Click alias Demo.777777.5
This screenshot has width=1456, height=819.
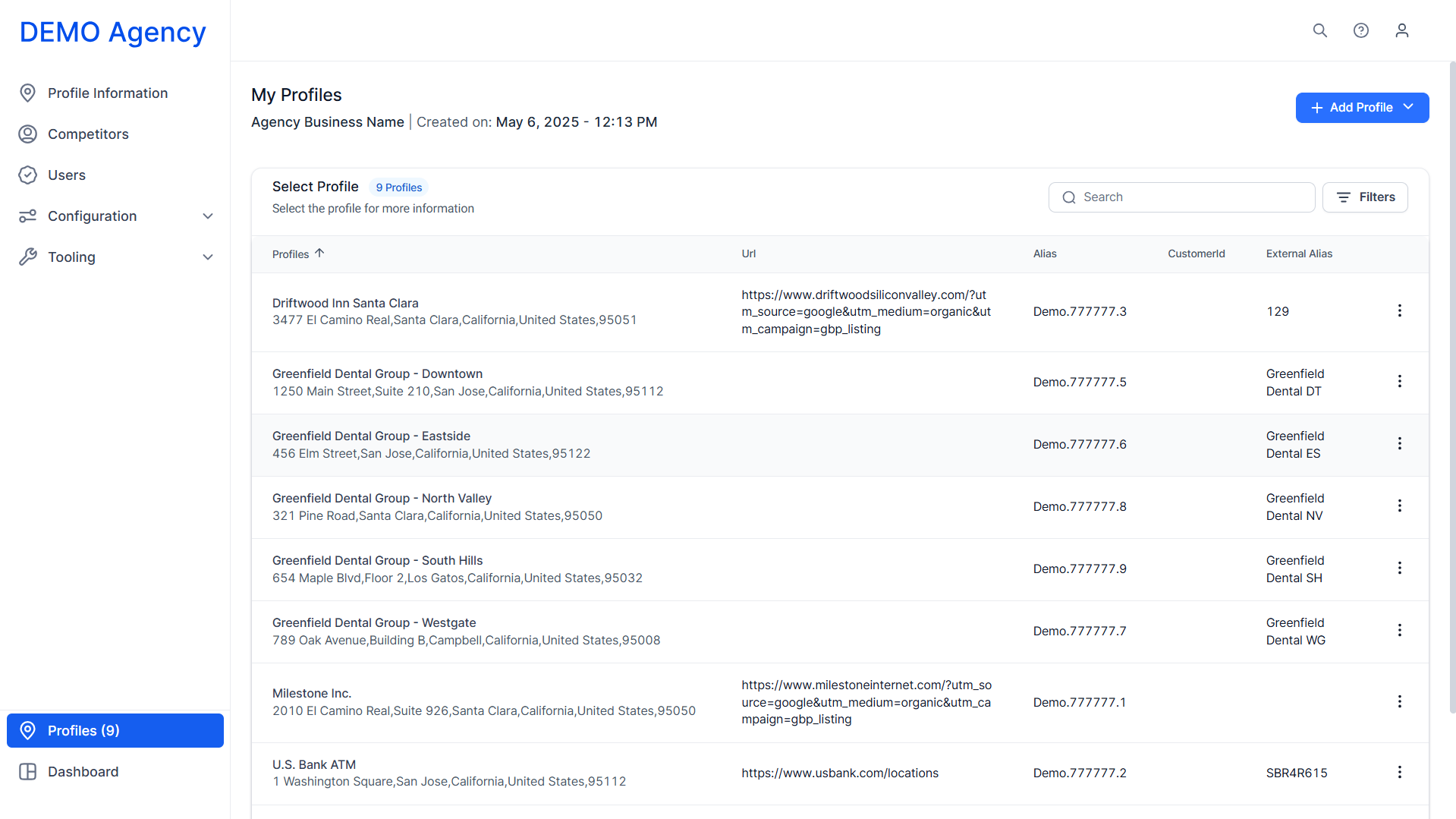(1080, 382)
